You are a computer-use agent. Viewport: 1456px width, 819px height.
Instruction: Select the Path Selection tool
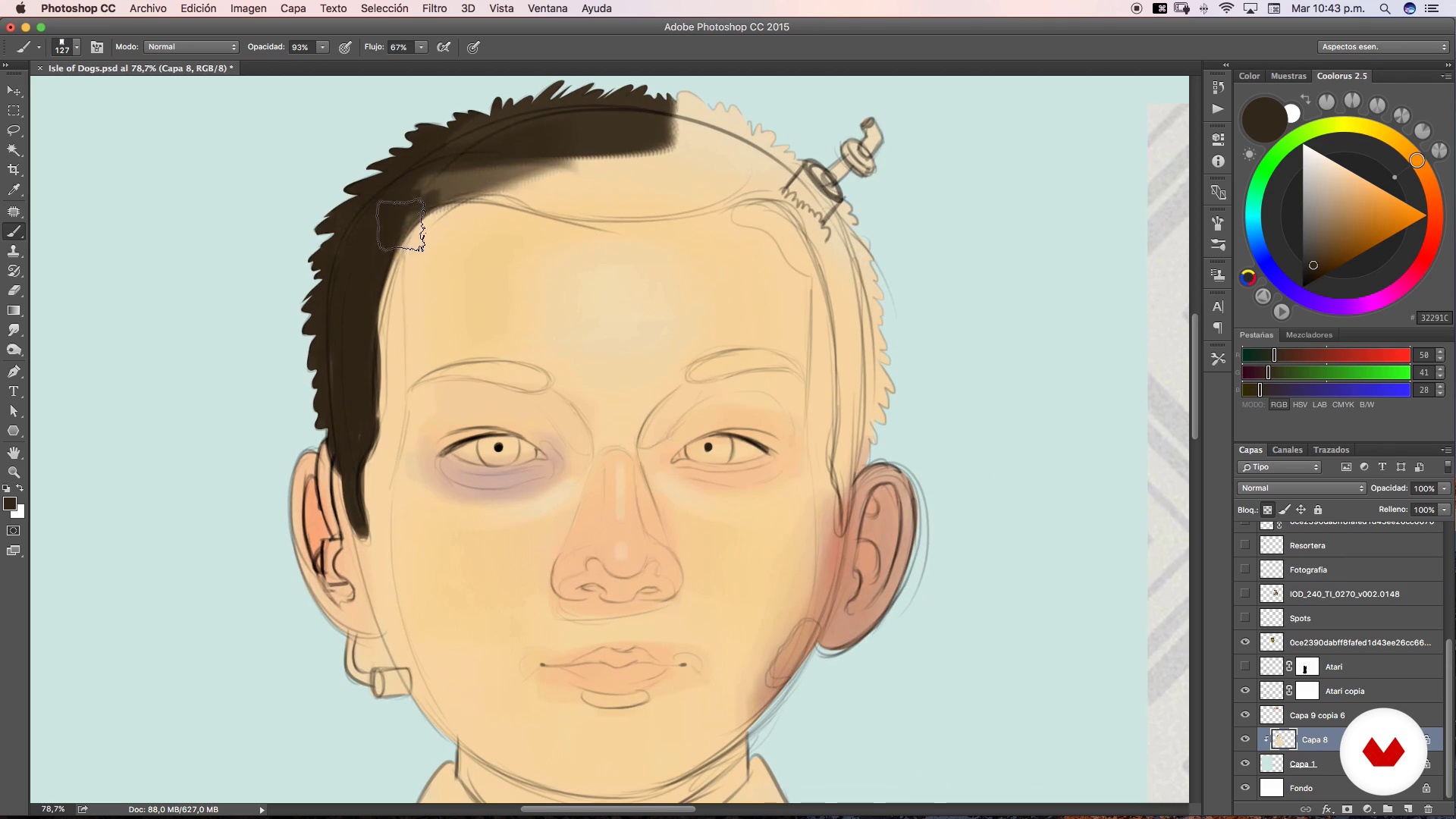[x=14, y=411]
